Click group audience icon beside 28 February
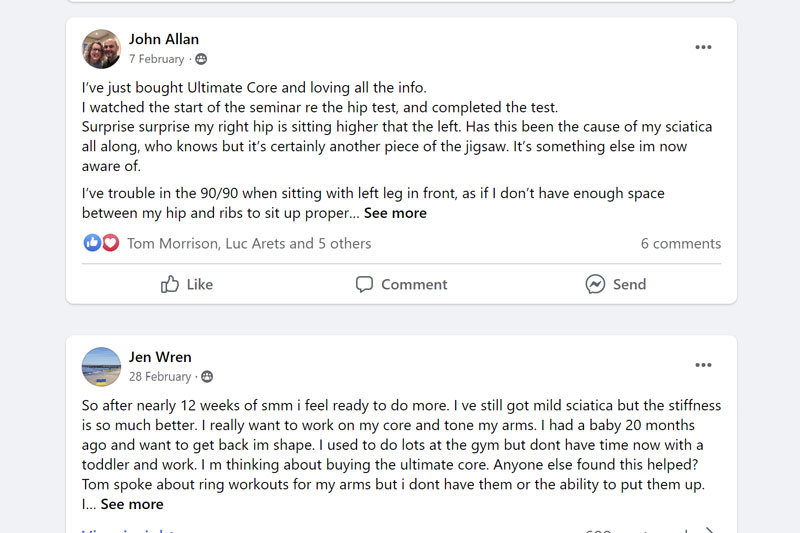The height and width of the screenshot is (533, 800). click(207, 377)
